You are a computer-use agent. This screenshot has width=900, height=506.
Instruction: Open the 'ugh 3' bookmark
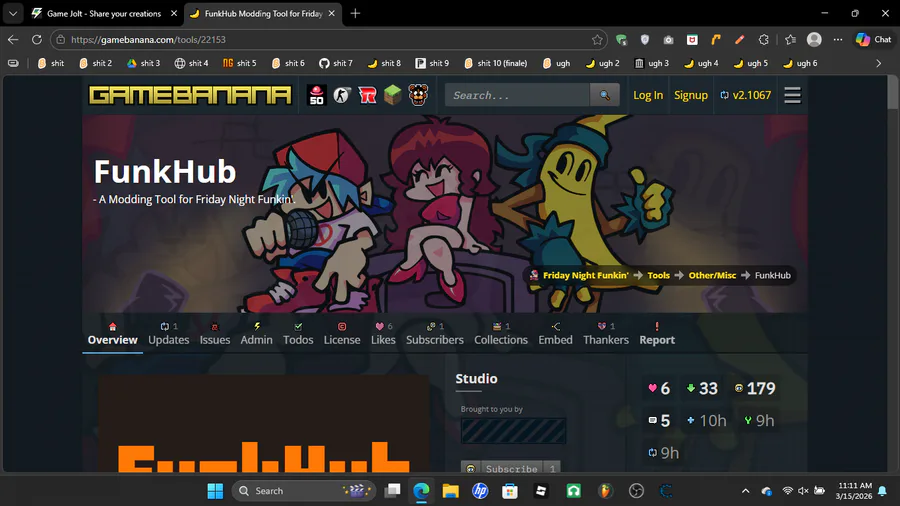click(x=651, y=63)
